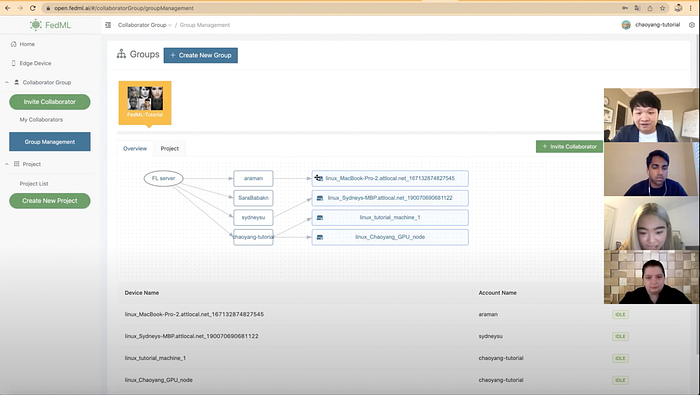700x395 pixels.
Task: Click the linux_Chaoyang_GPU_node device icon
Action: (x=320, y=237)
